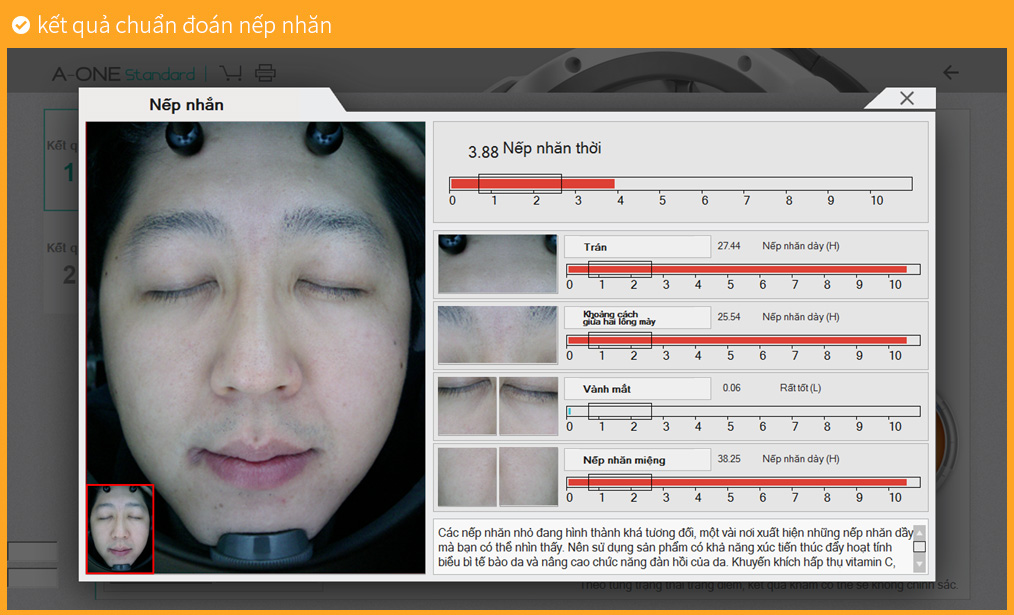
Task: Click the Khoảng cách giữa hai lông mày button
Action: tap(636, 317)
